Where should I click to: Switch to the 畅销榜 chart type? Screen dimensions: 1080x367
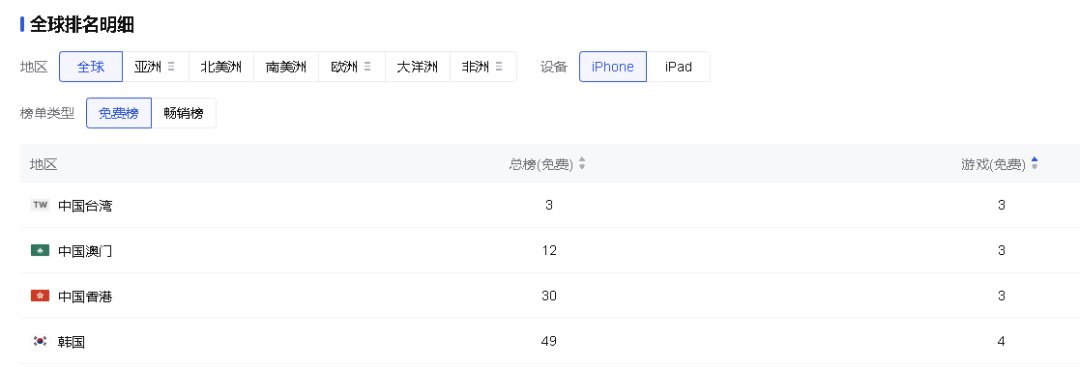(184, 113)
